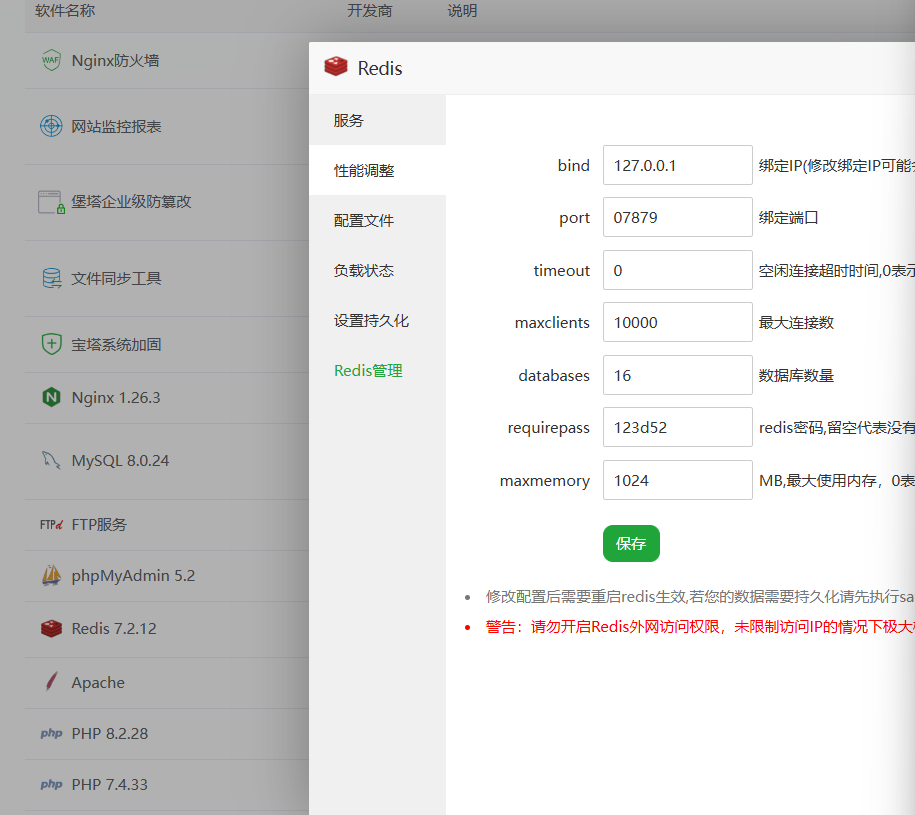Click the Apache feather icon

(x=51, y=683)
